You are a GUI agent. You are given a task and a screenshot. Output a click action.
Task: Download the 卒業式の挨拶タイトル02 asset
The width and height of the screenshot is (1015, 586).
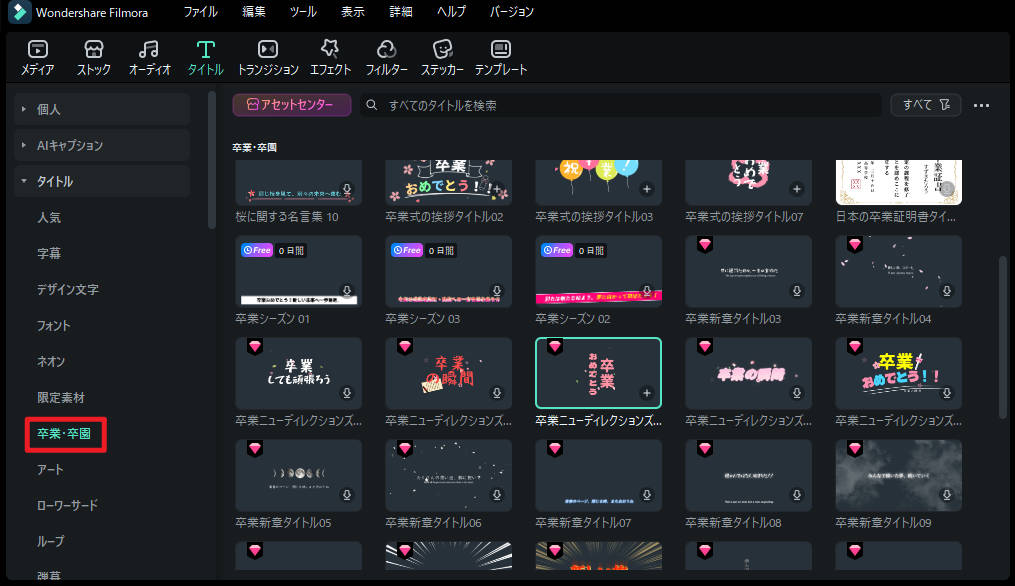496,190
